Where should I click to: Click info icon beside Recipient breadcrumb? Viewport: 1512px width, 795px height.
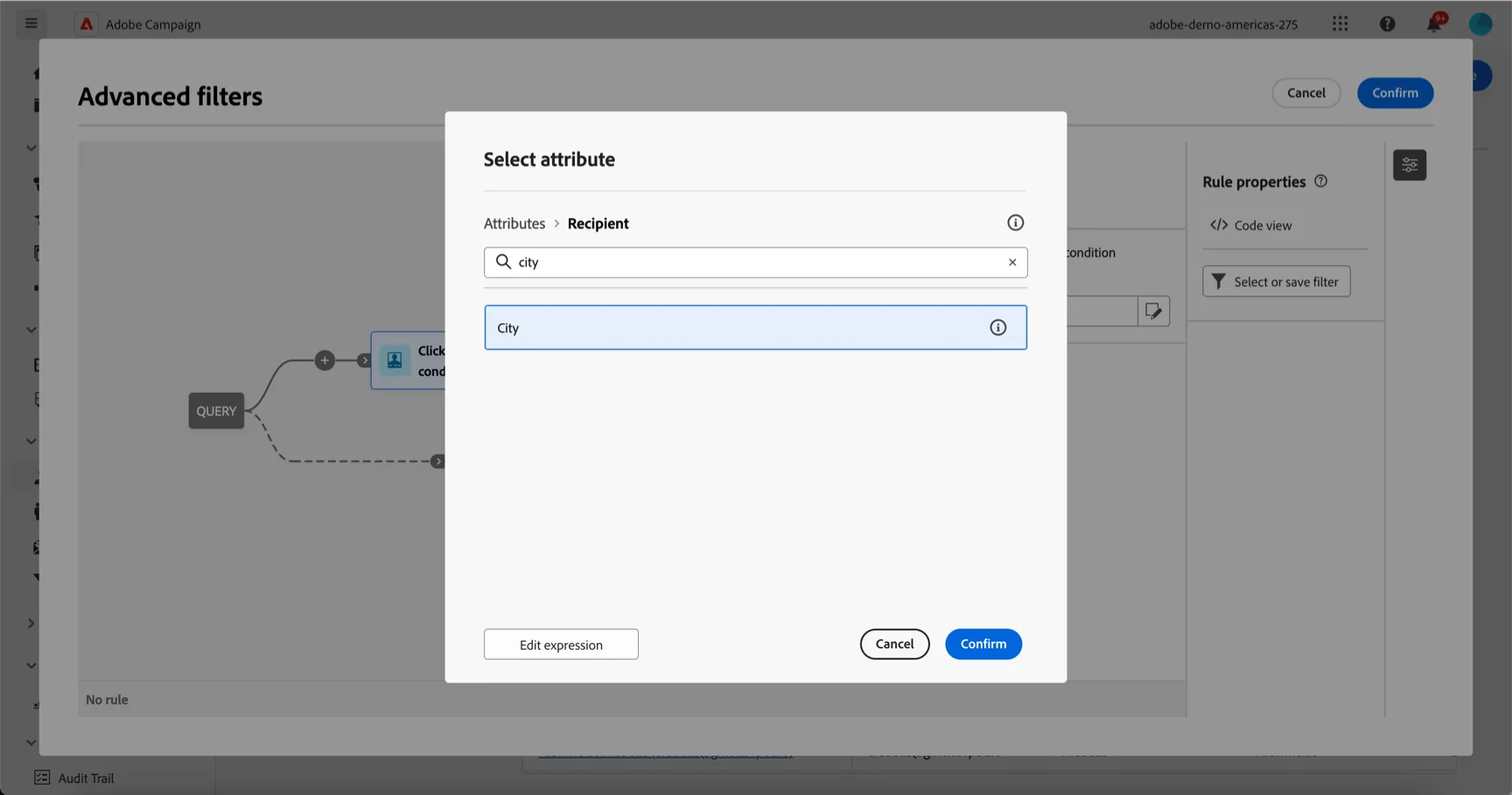tap(1015, 223)
